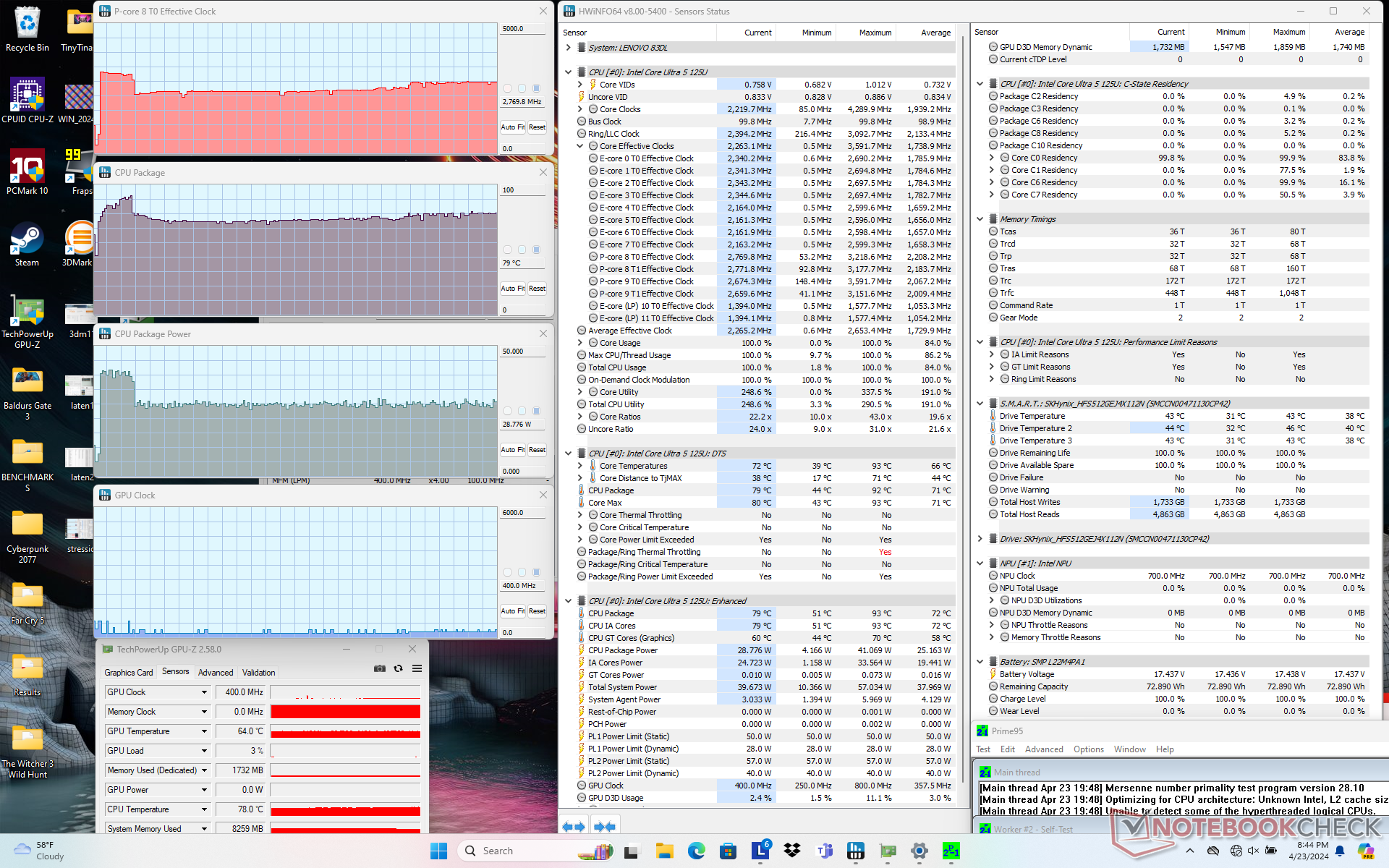This screenshot has width=1389, height=868.
Task: Collapse the Core Effective Clocks tree node
Action: click(580, 146)
